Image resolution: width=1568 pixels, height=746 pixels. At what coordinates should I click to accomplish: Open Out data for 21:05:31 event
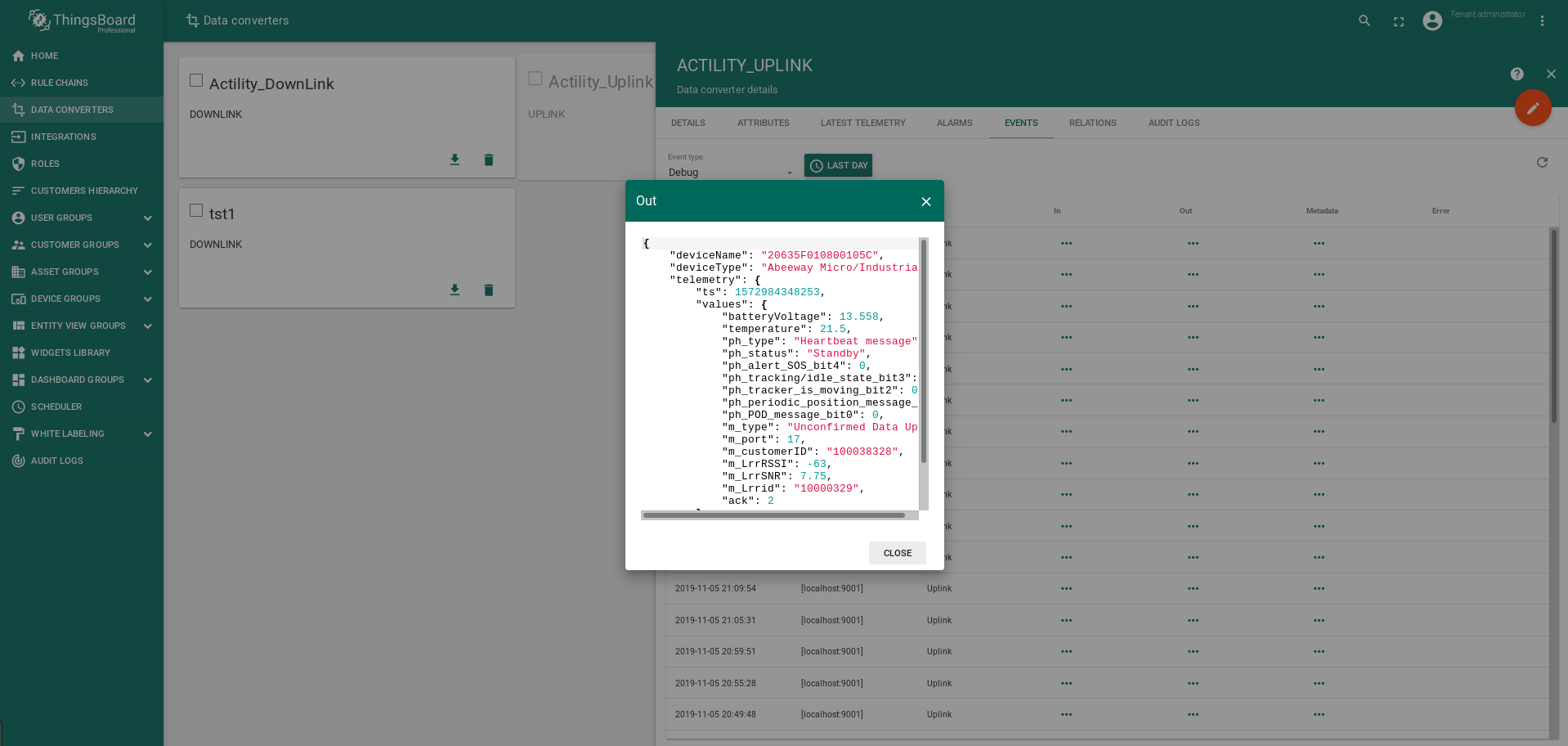pos(1193,620)
